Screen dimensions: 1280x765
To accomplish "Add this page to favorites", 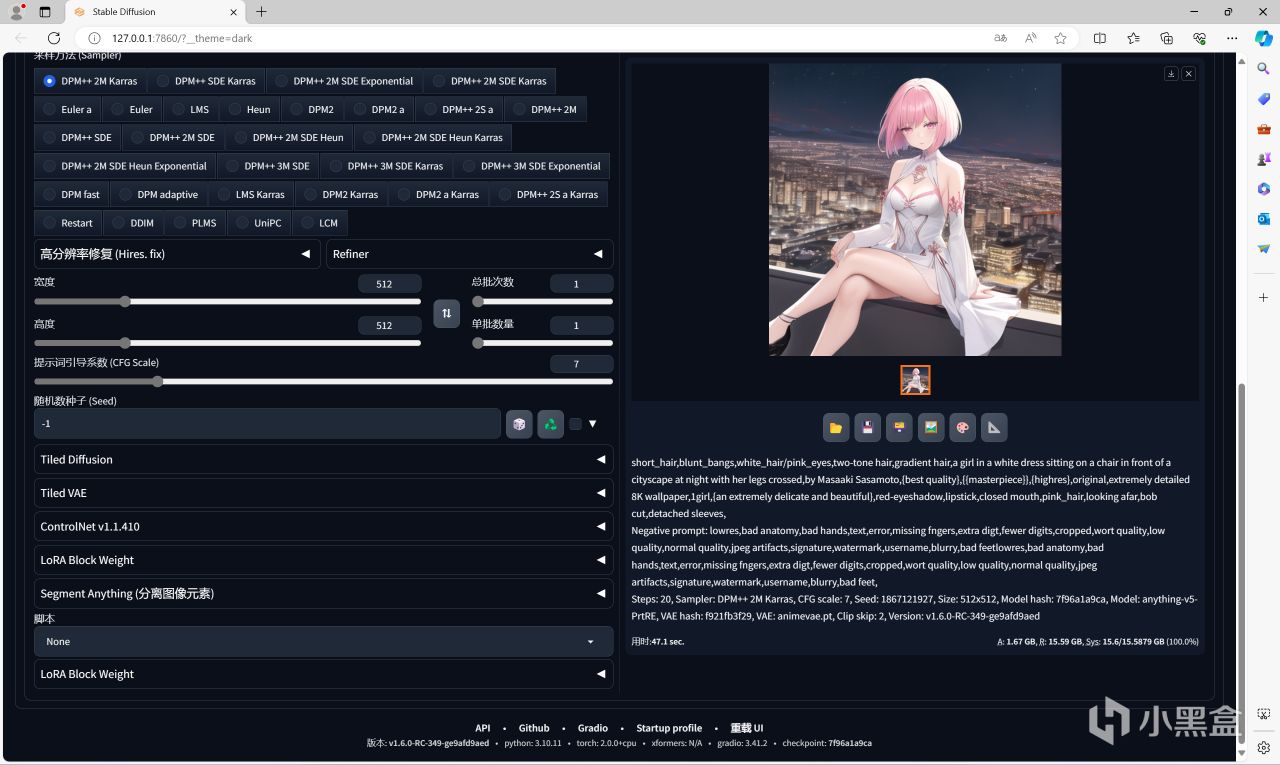I will [x=1061, y=38].
